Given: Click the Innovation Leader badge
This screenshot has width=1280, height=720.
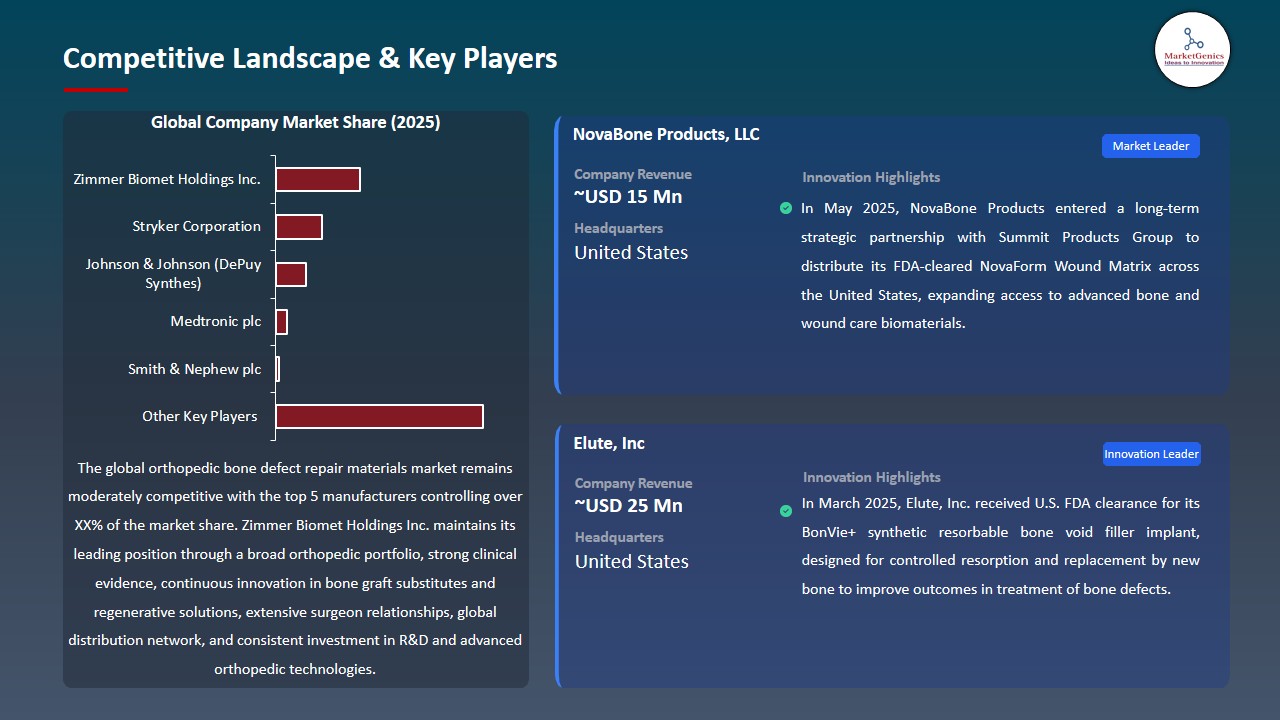Looking at the screenshot, I should tap(1151, 453).
